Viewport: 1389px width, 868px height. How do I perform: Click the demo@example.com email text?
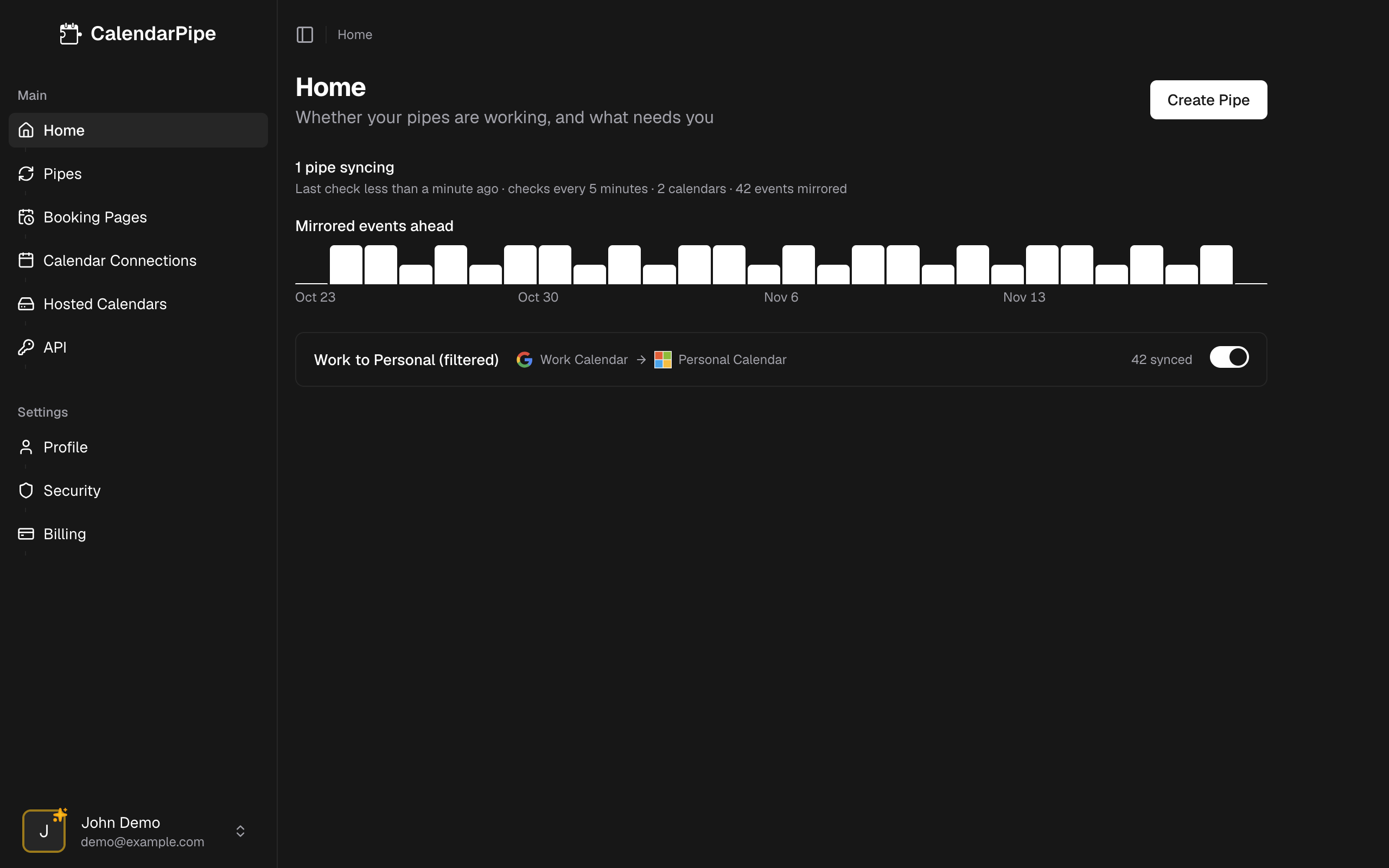(x=142, y=841)
